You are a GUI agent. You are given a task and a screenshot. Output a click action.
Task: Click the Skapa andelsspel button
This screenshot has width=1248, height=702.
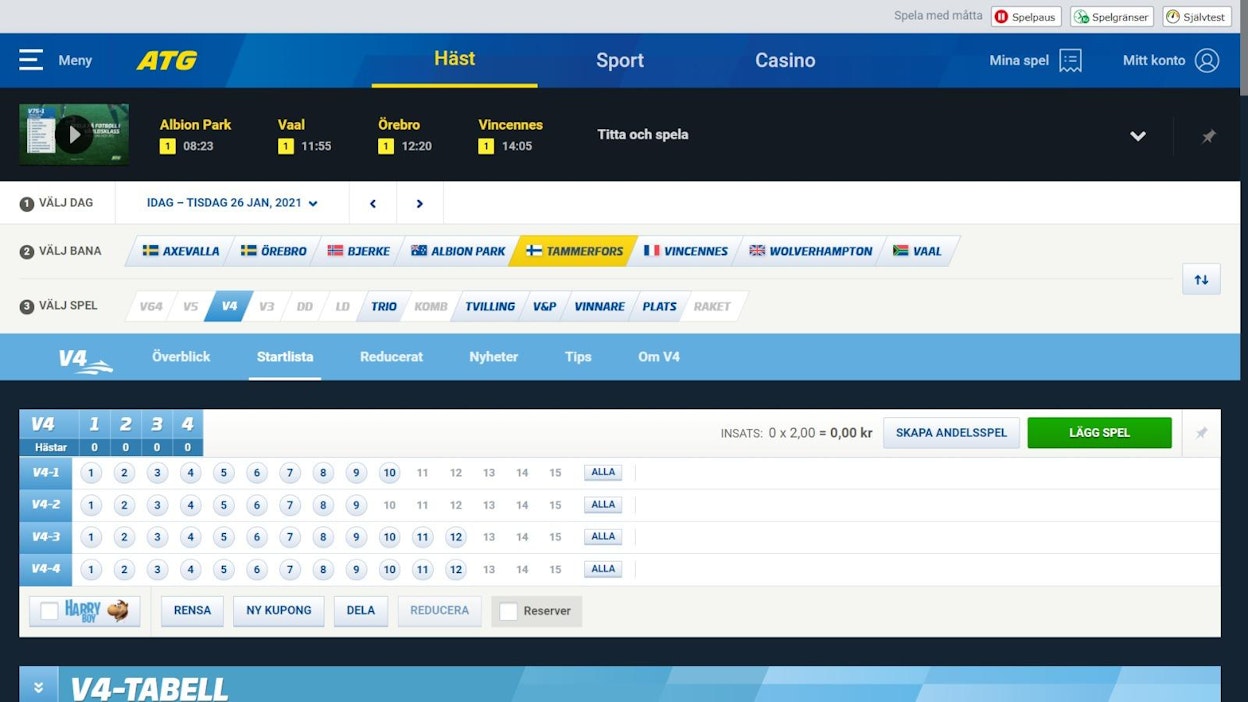tap(951, 433)
